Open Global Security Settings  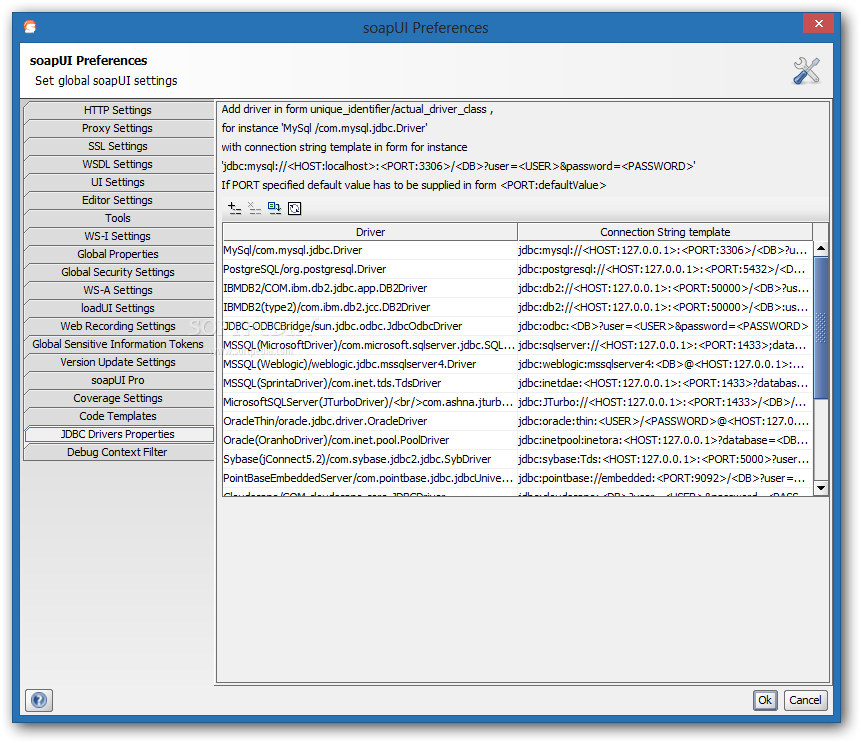(118, 272)
